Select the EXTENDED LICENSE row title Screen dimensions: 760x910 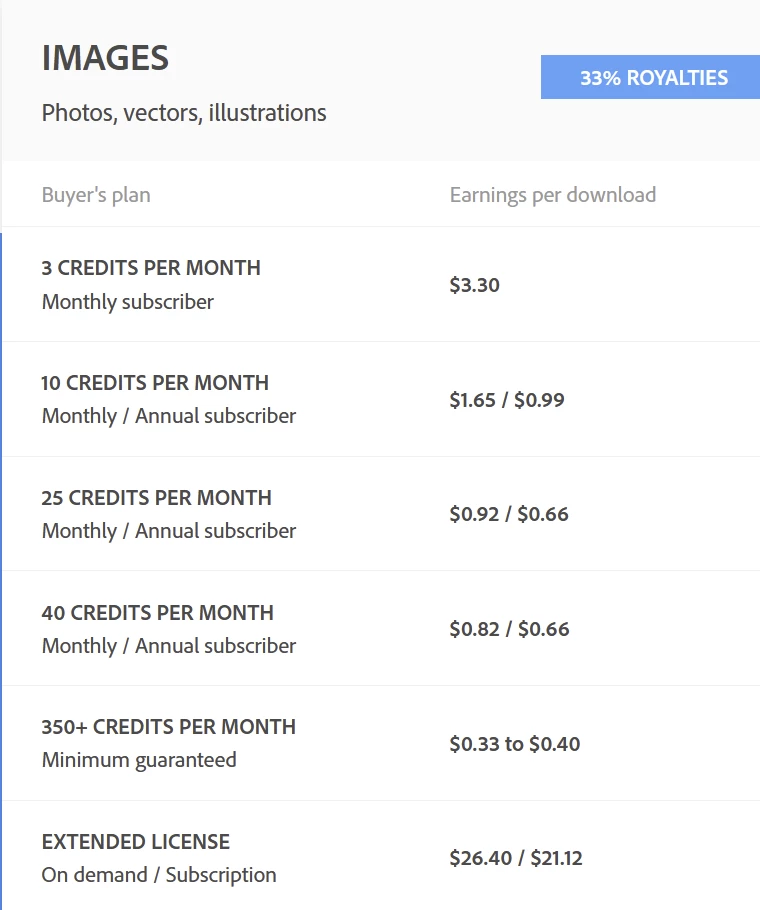click(136, 842)
